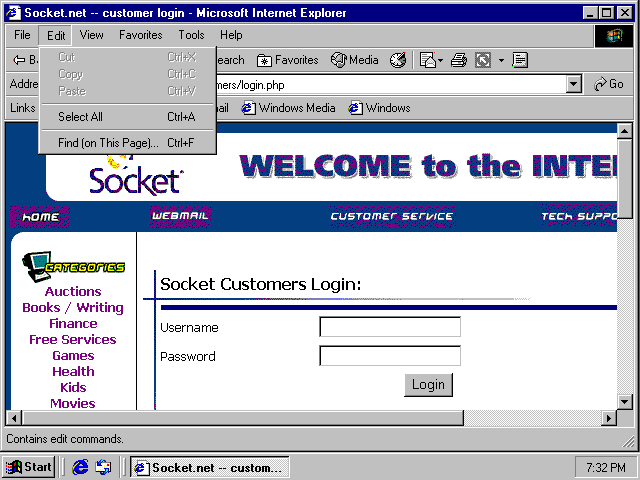Close the open Edit menu

56,36
